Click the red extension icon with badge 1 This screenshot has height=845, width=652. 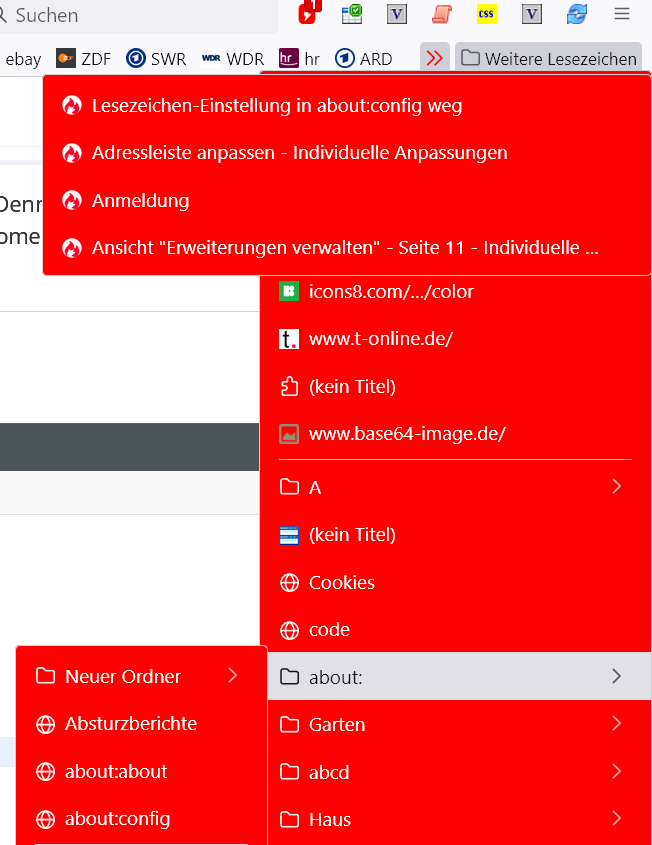click(x=309, y=14)
